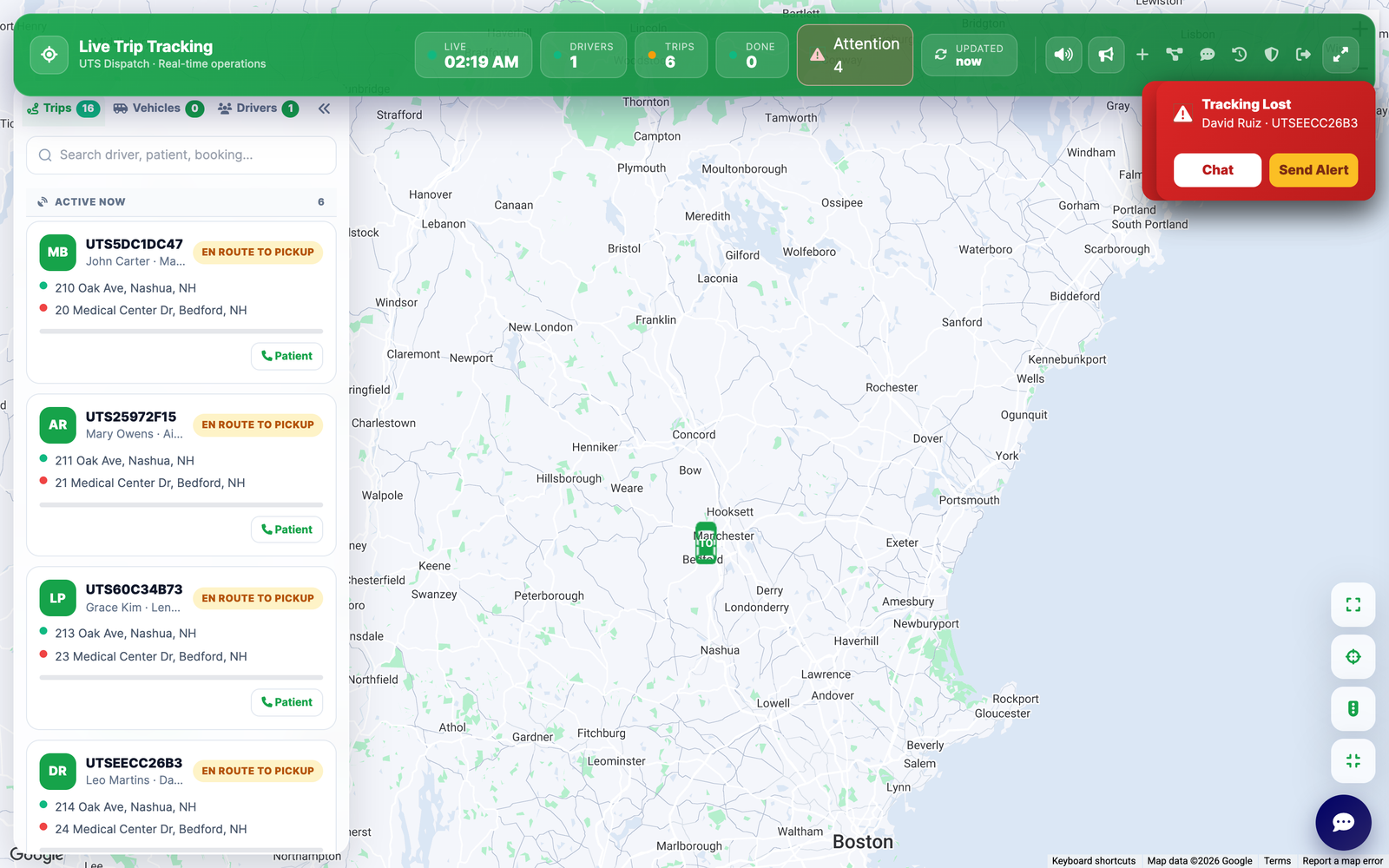The width and height of the screenshot is (1389, 868).
Task: Open trip card UTS5DC1DC47
Action: click(x=181, y=302)
